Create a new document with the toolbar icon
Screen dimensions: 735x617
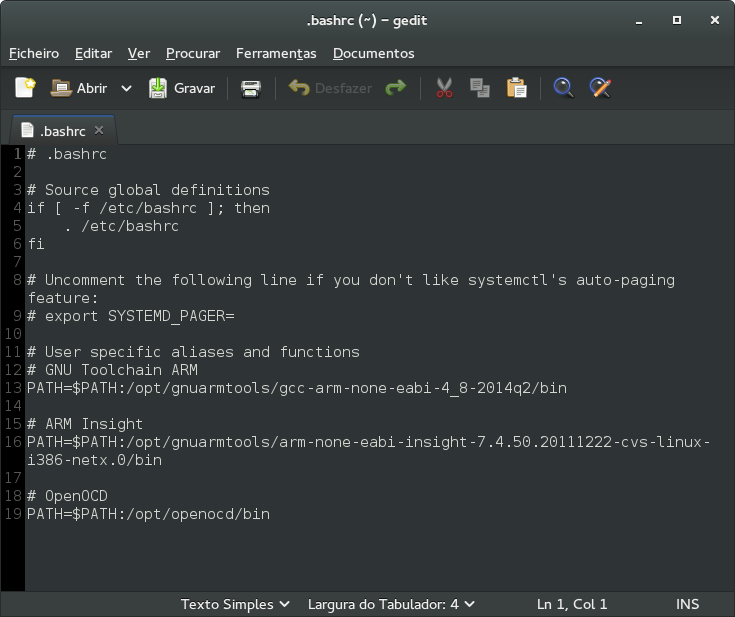(x=25, y=88)
